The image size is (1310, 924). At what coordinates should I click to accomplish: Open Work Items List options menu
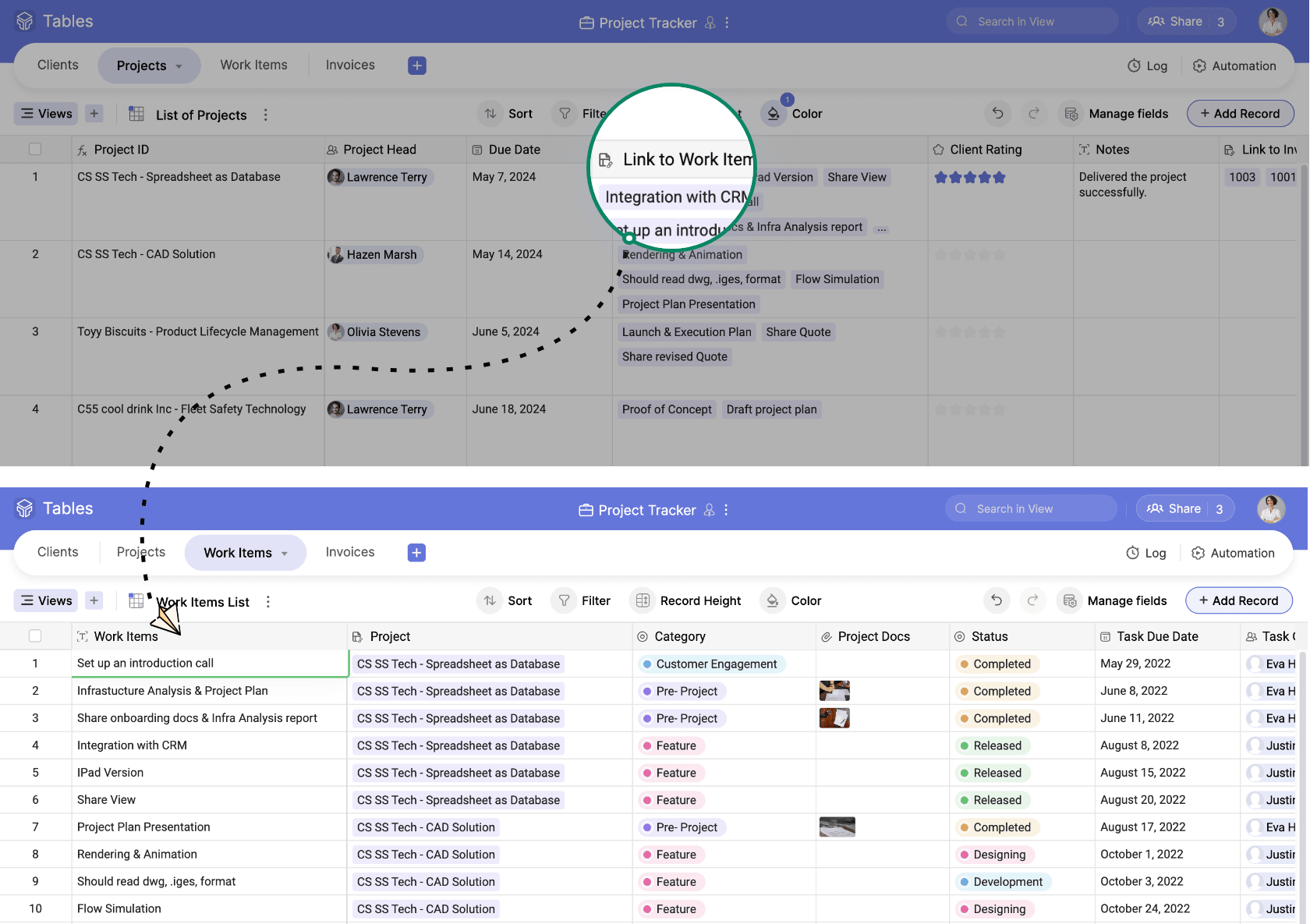click(x=268, y=602)
